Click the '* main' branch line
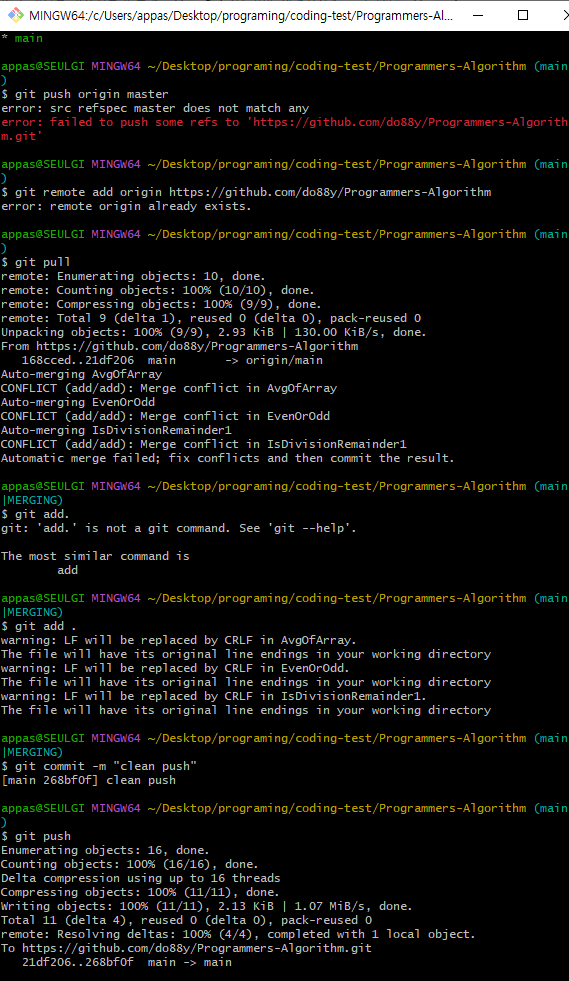The width and height of the screenshot is (569, 981). coord(23,38)
